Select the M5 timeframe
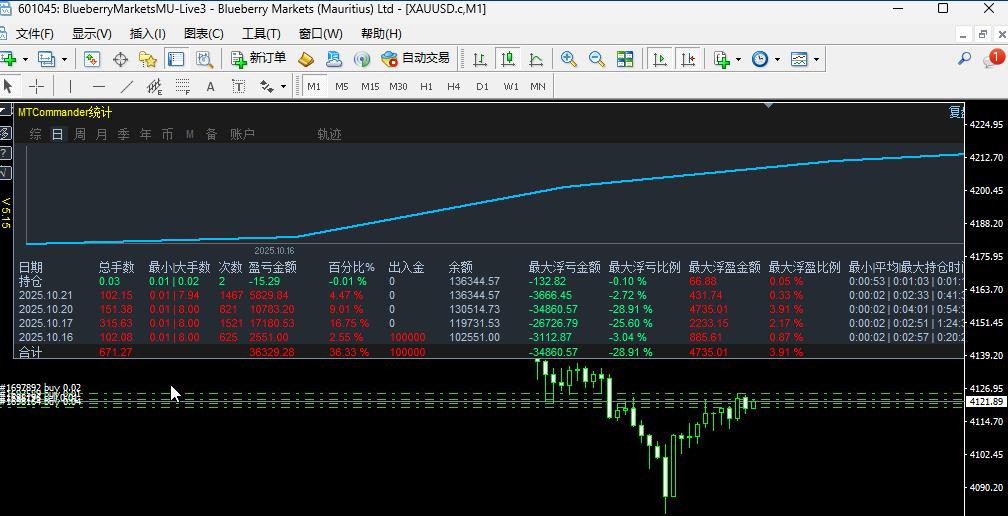 (x=342, y=86)
